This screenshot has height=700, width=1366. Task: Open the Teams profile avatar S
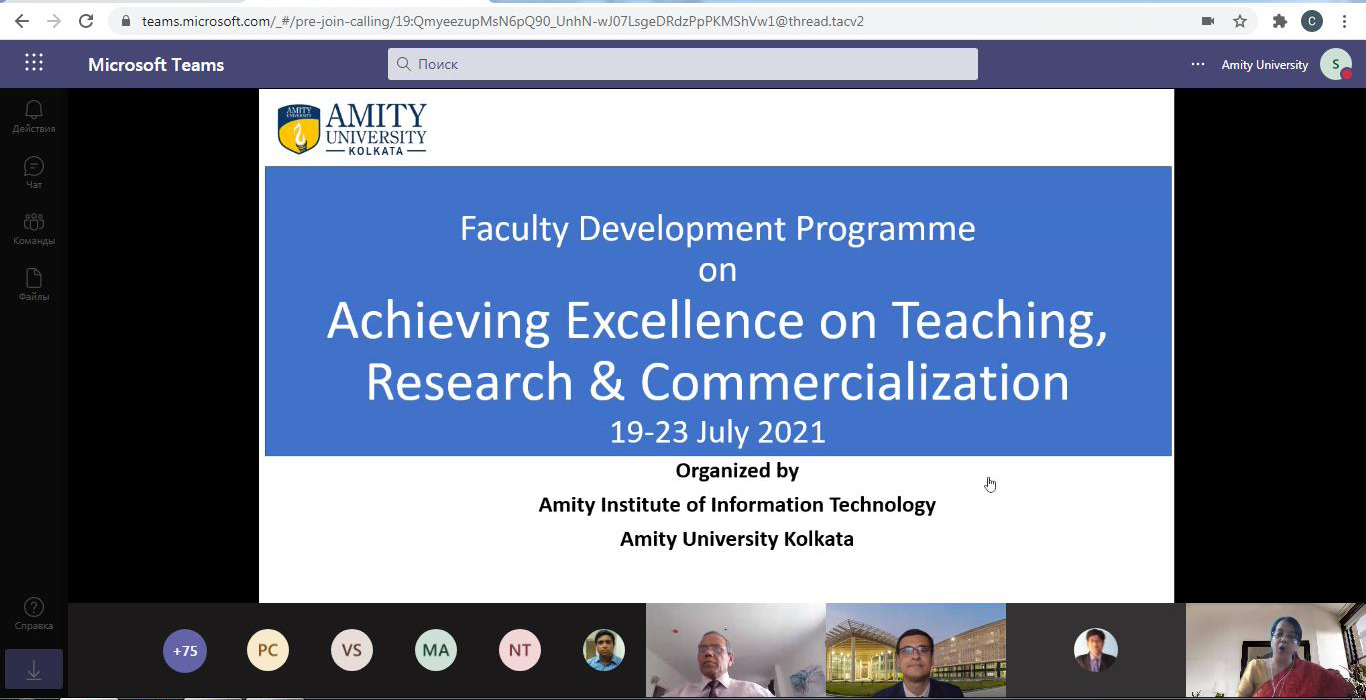click(1336, 64)
